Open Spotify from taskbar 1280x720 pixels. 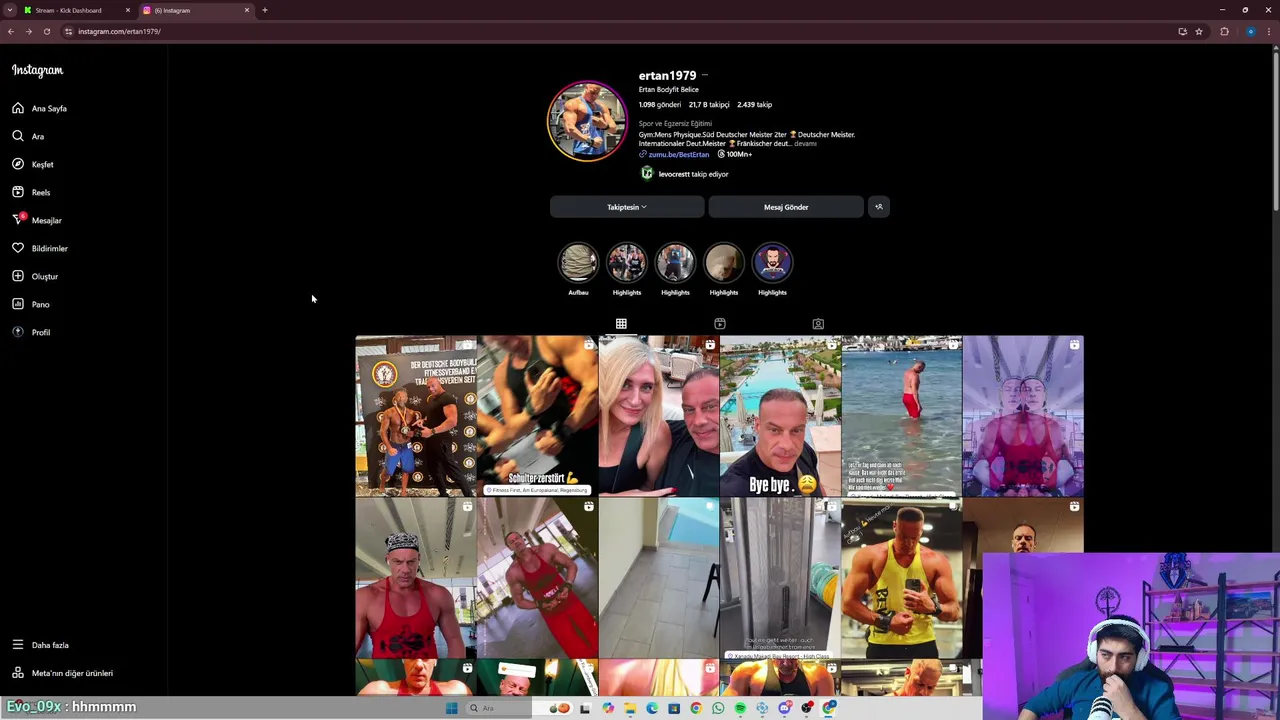coord(740,708)
